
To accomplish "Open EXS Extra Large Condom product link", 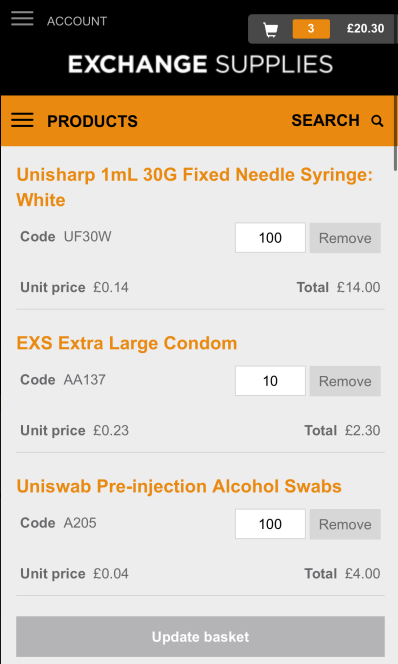I will tap(127, 343).
